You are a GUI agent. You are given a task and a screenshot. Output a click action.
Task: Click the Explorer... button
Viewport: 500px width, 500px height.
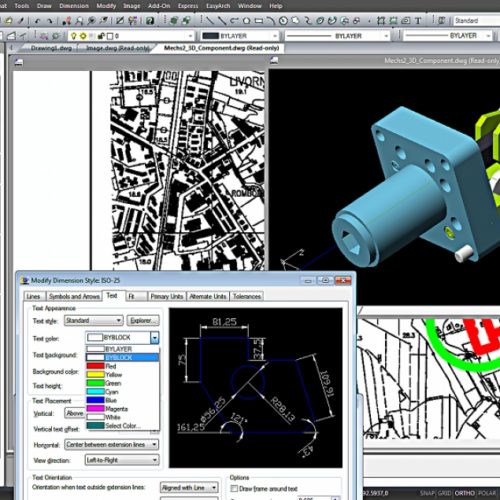tap(143, 320)
